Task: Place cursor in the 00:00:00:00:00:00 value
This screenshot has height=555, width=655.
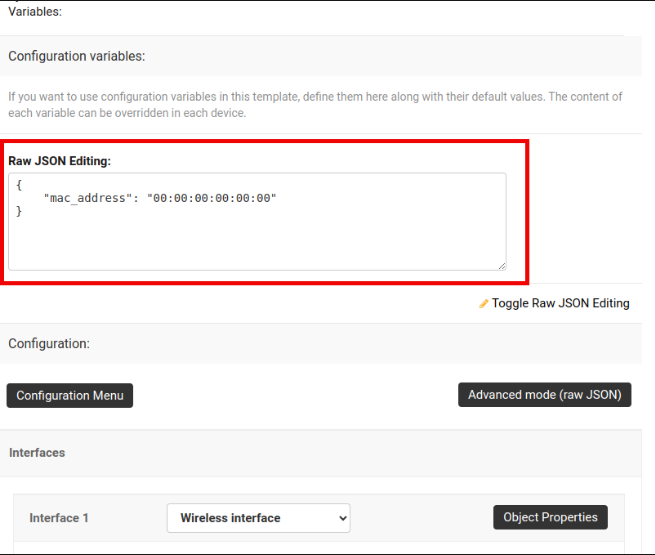Action: [x=211, y=198]
